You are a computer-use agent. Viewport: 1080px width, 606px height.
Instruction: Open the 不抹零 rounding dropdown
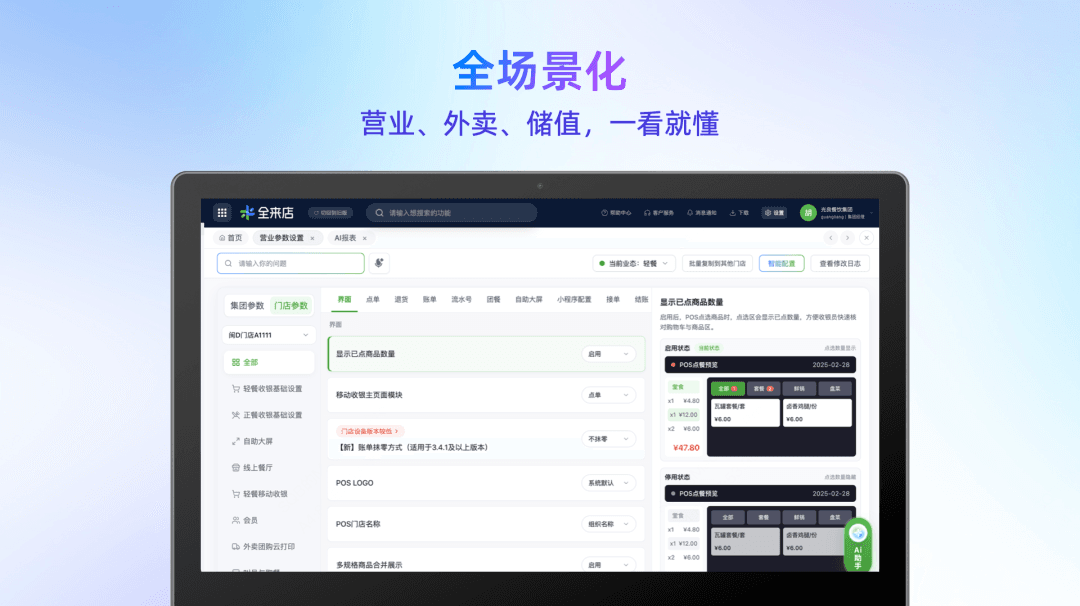[608, 439]
